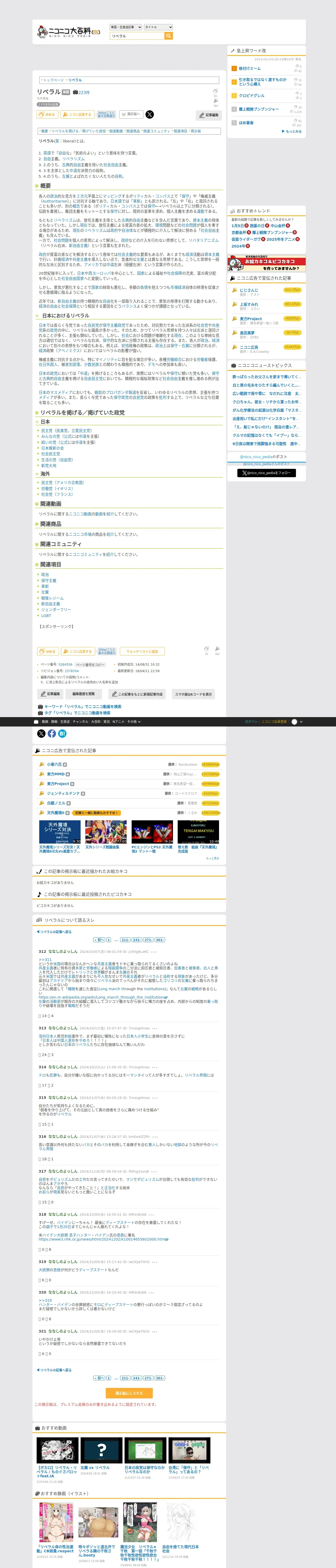Open 大百科 in the black navigation bar
The image size is (336, 1568).
tap(96, 722)
